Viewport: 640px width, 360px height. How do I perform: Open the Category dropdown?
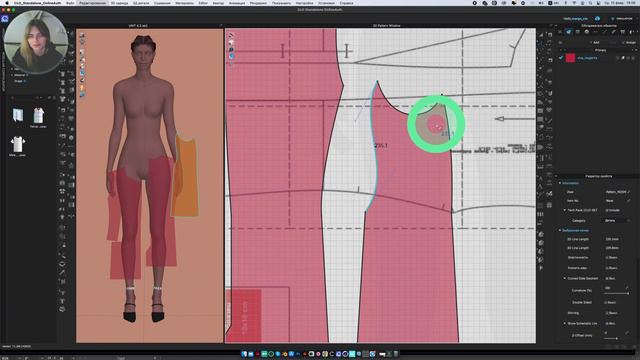pos(617,220)
